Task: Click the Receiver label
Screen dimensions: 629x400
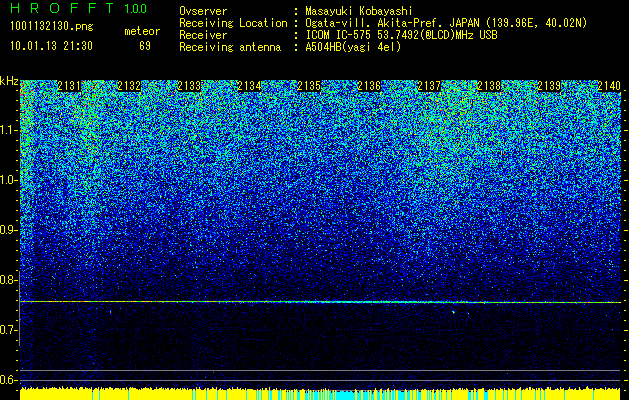Action: [x=203, y=35]
